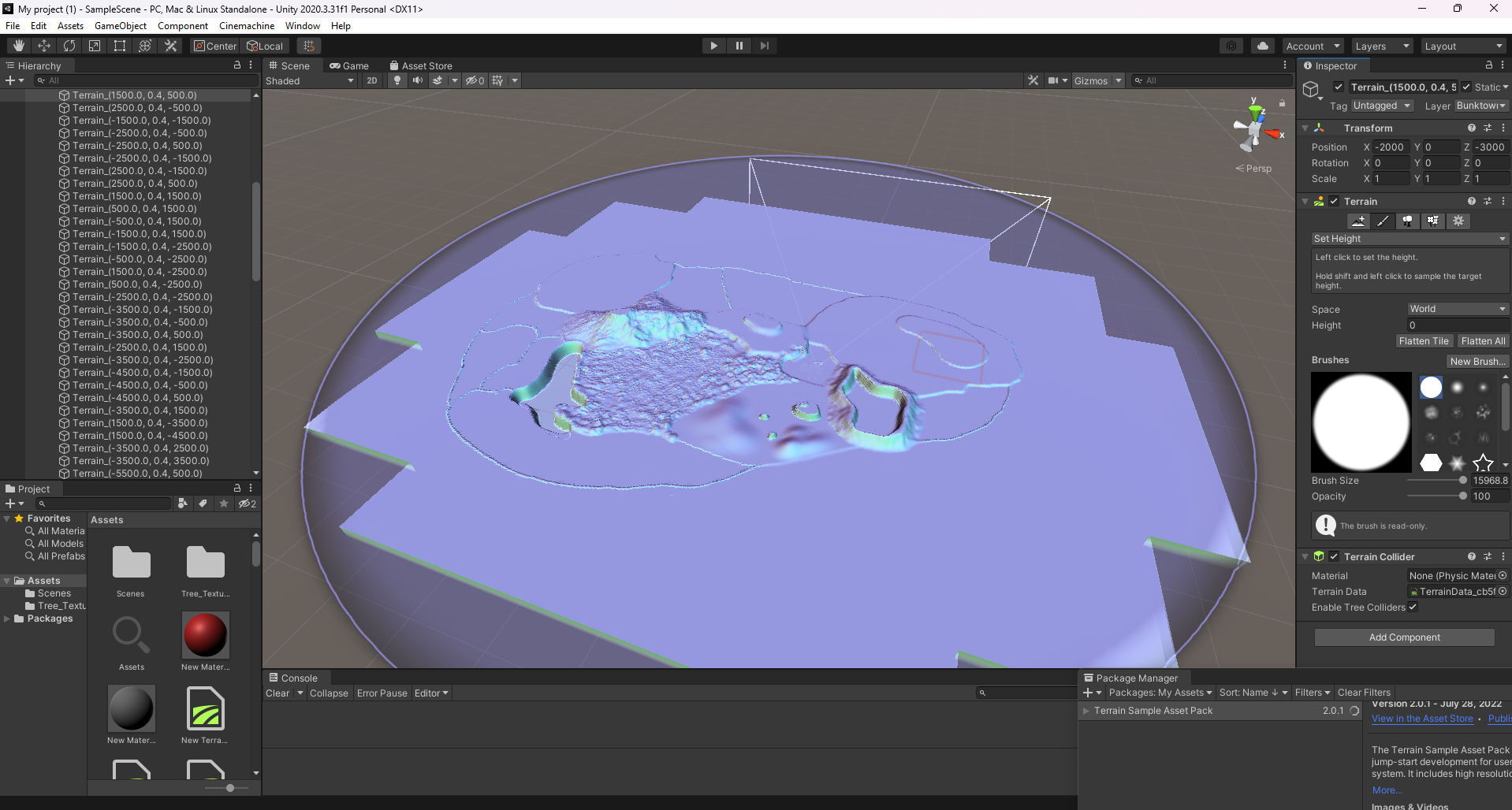Open the Shaded draw mode dropdown
Screen dimensions: 1512x810
(309, 80)
